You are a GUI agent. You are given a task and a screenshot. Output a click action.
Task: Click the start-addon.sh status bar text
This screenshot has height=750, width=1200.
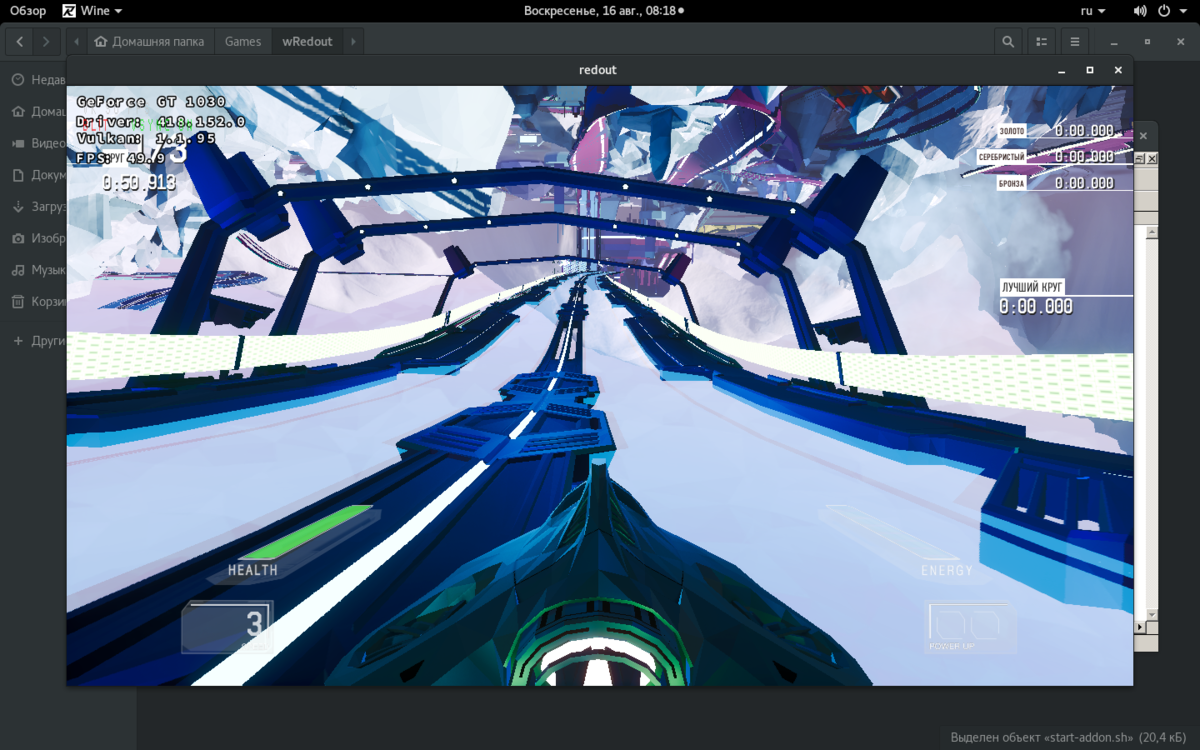point(1070,737)
